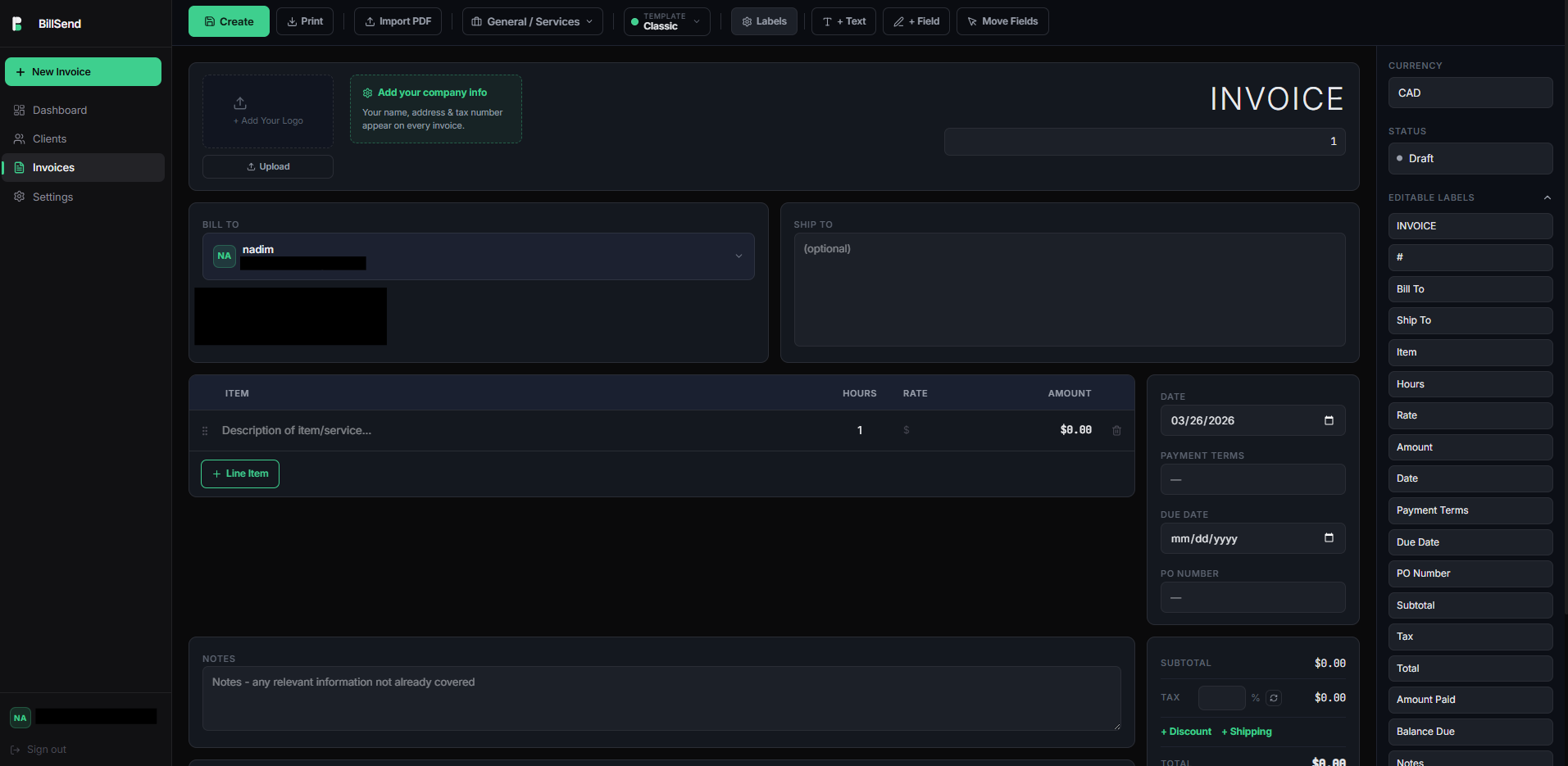Image resolution: width=1568 pixels, height=766 pixels.
Task: Click the large INVOICE title heading
Action: [1277, 99]
